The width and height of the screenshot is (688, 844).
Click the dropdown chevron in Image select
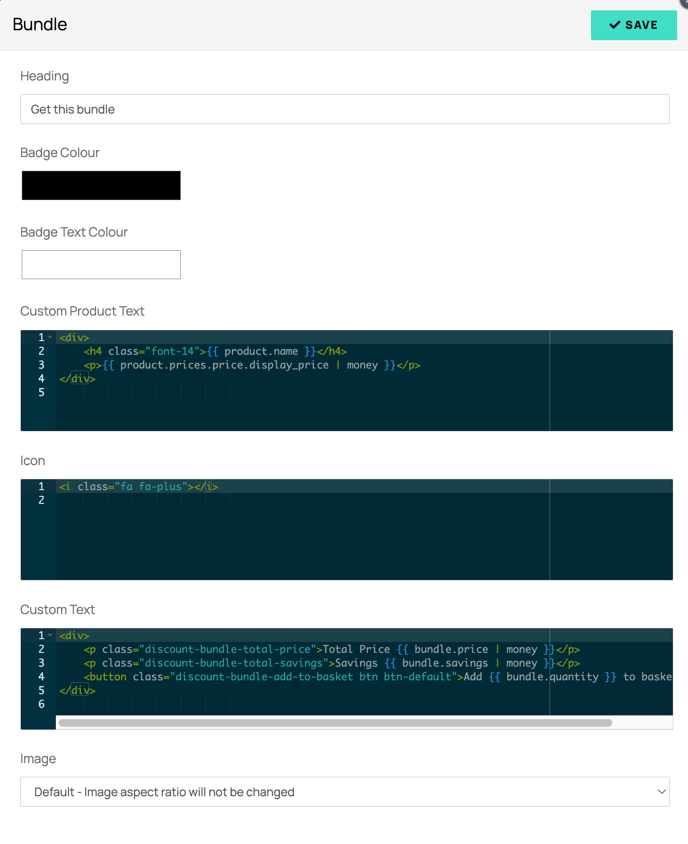click(x=662, y=792)
